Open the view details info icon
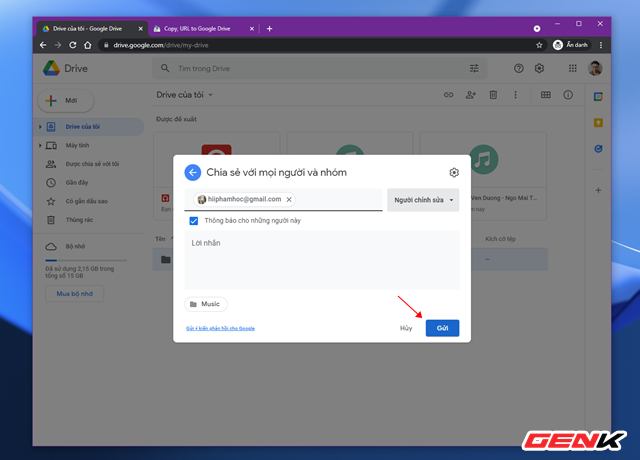 coord(568,95)
